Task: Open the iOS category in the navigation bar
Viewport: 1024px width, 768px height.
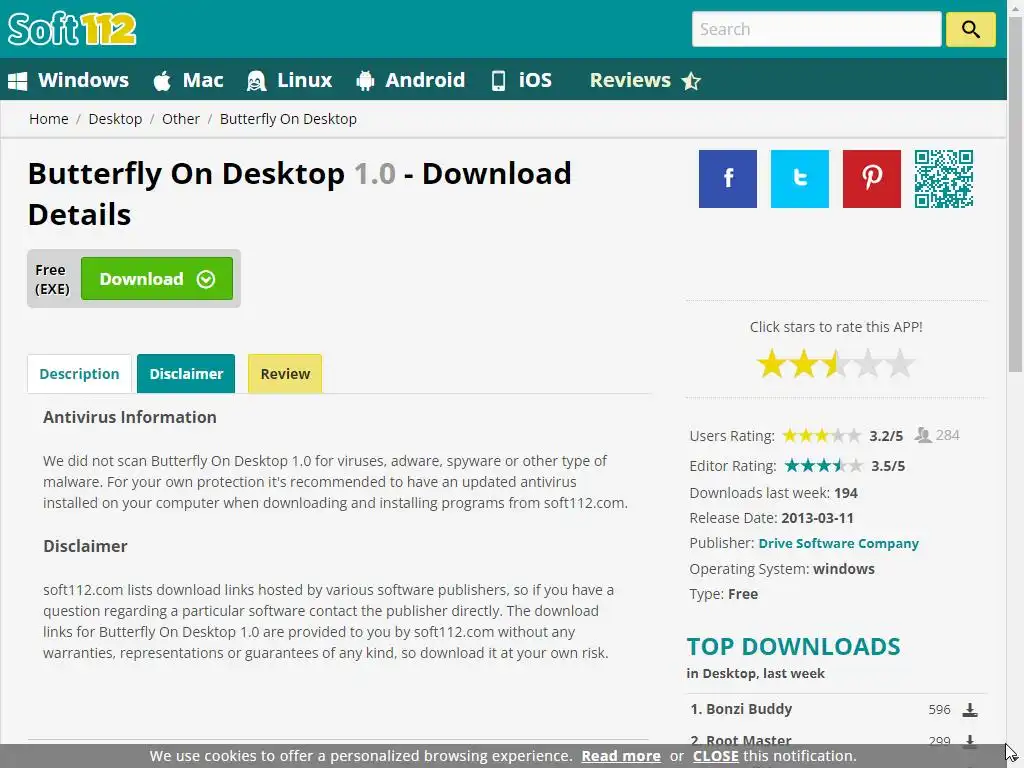Action: pyautogui.click(x=535, y=80)
